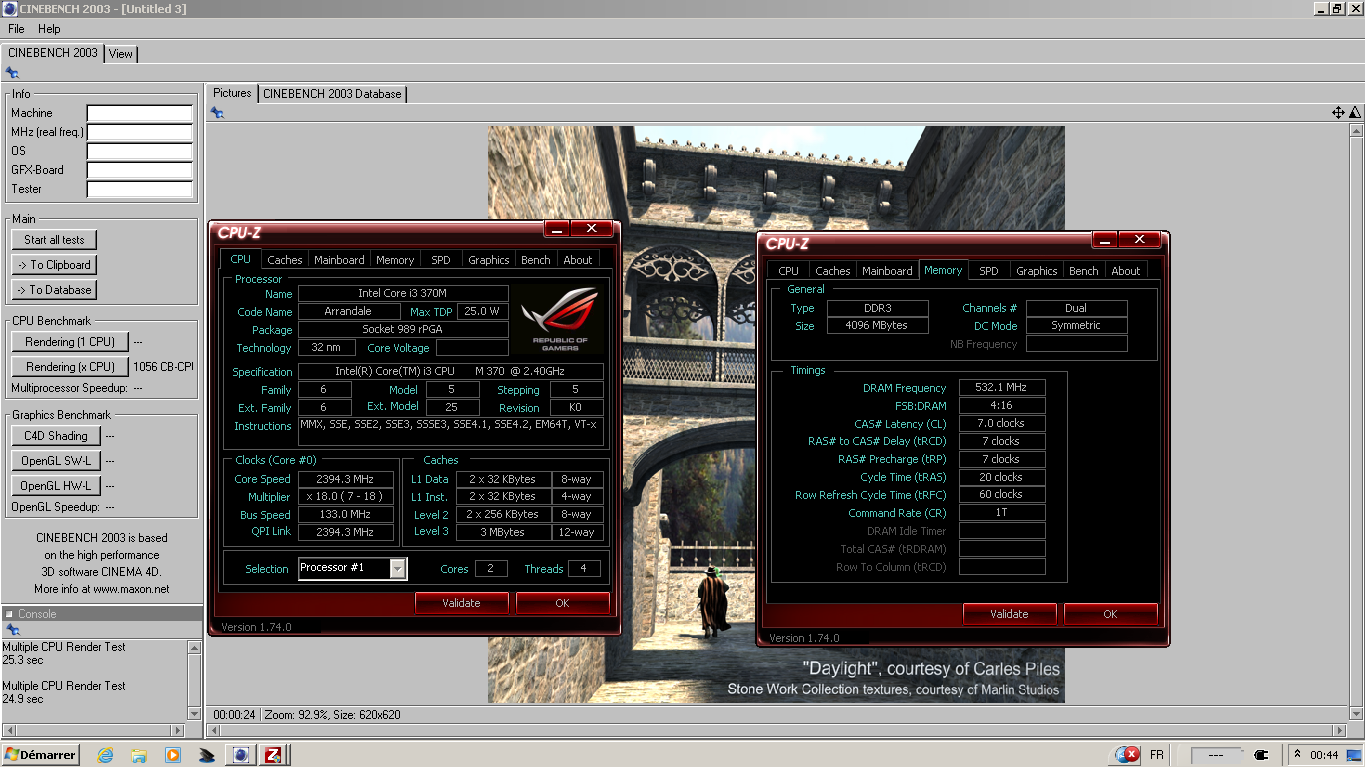The image size is (1365, 767).
Task: Click the pin icon under Pictures tab
Action: coord(217,113)
